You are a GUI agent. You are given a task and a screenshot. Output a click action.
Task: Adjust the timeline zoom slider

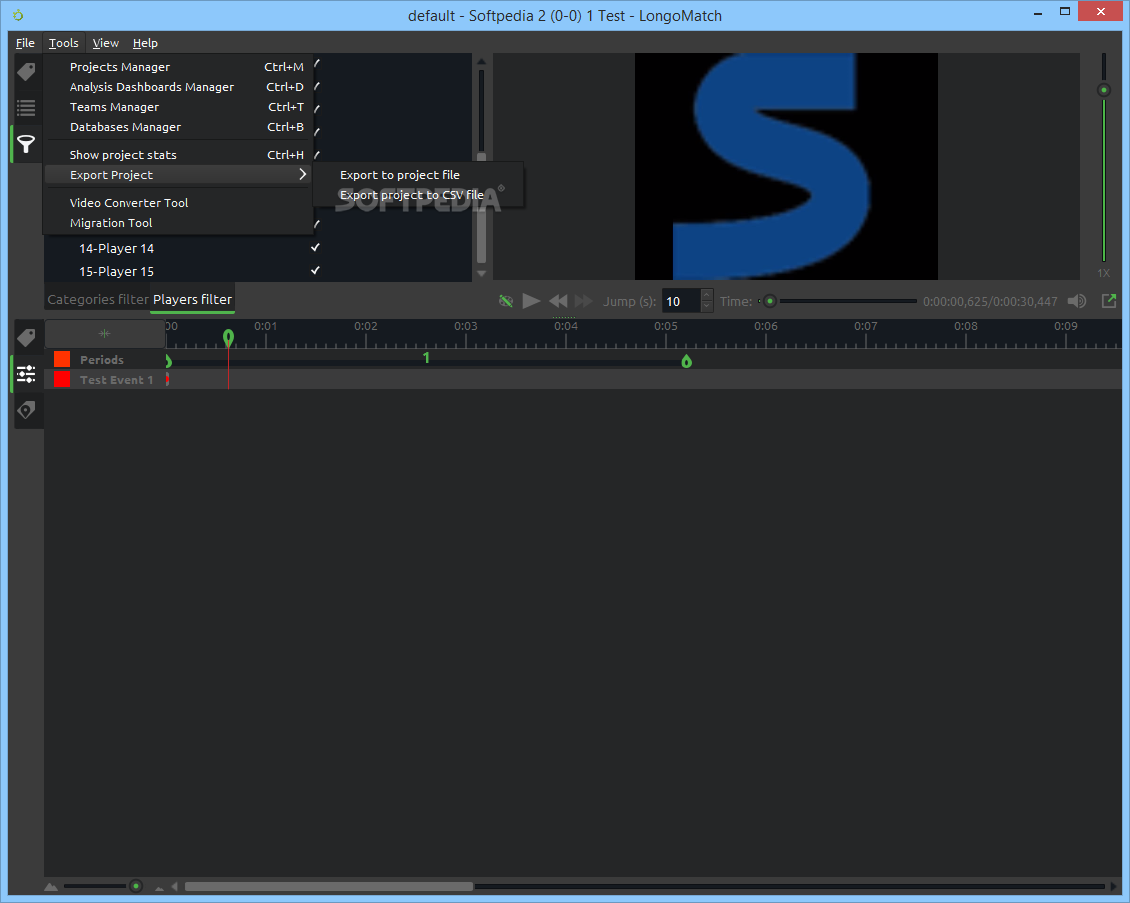(x=103, y=886)
